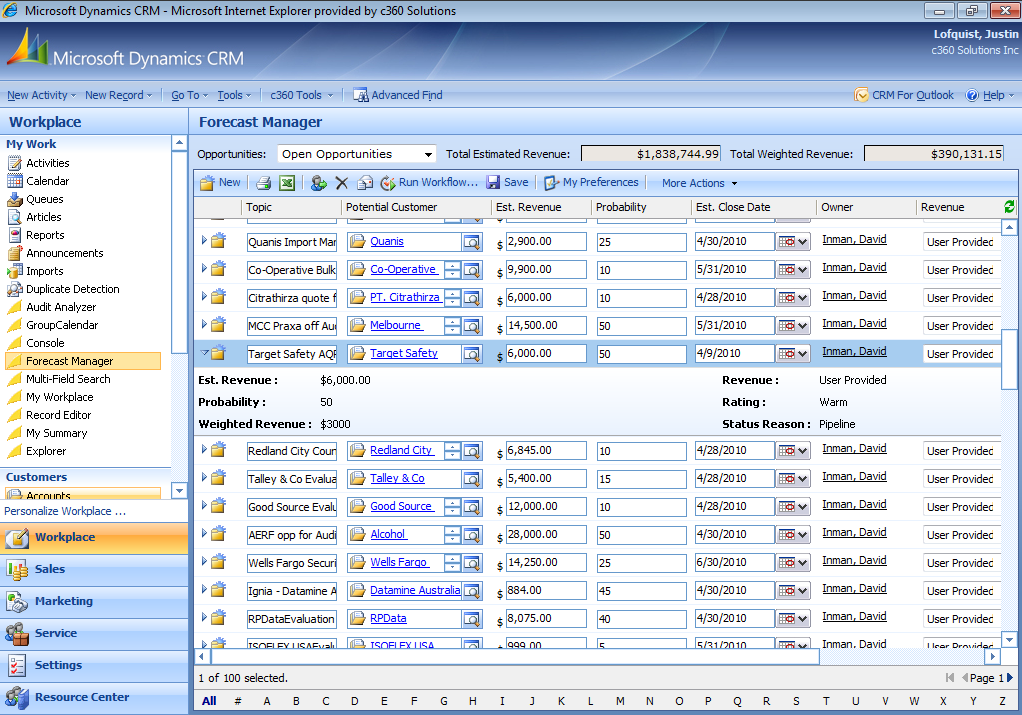This screenshot has width=1022, height=715.
Task: Open the Tools menu
Action: click(x=233, y=95)
